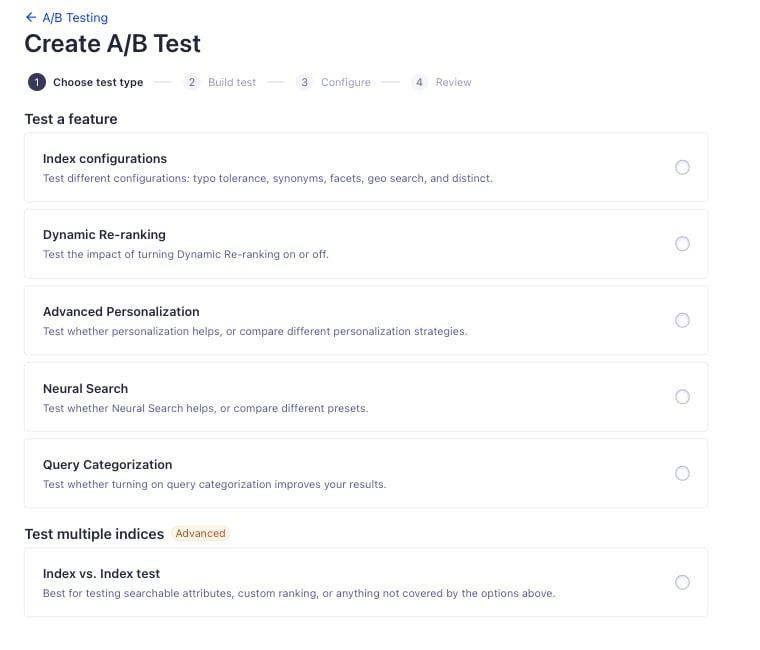Click the Index configurations title
Screen dimensions: 760x650
105,159
